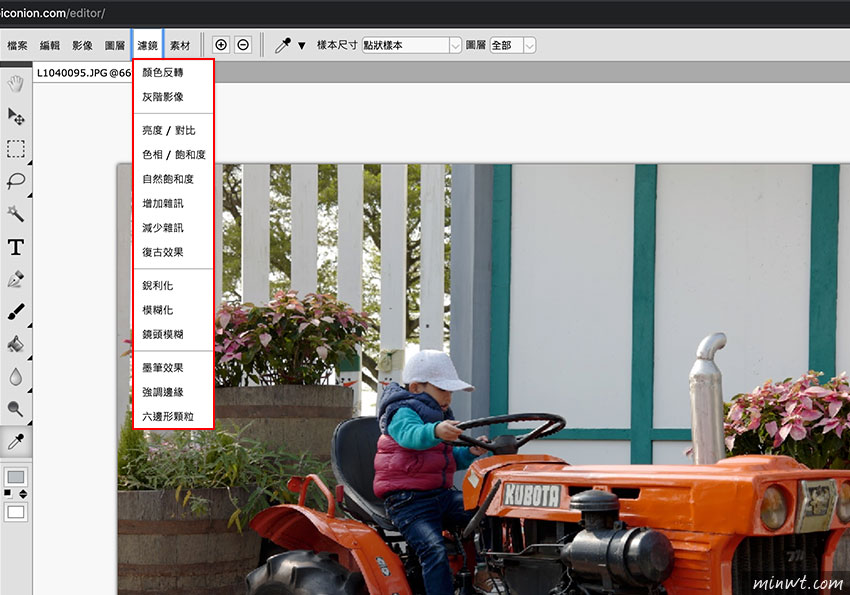Open the 圖層 全部 dropdown
Screen dimensions: 850x595
point(513,45)
